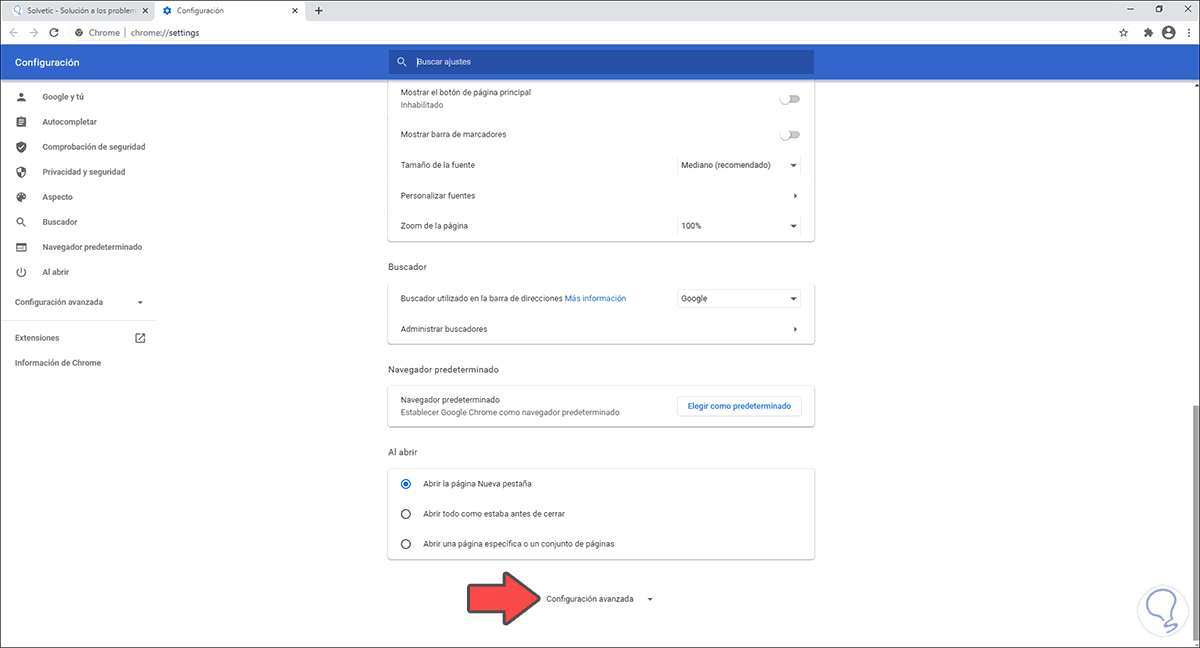The width and height of the screenshot is (1200, 648).
Task: Toggle Mostrar barra de marcadores switch
Action: click(790, 135)
